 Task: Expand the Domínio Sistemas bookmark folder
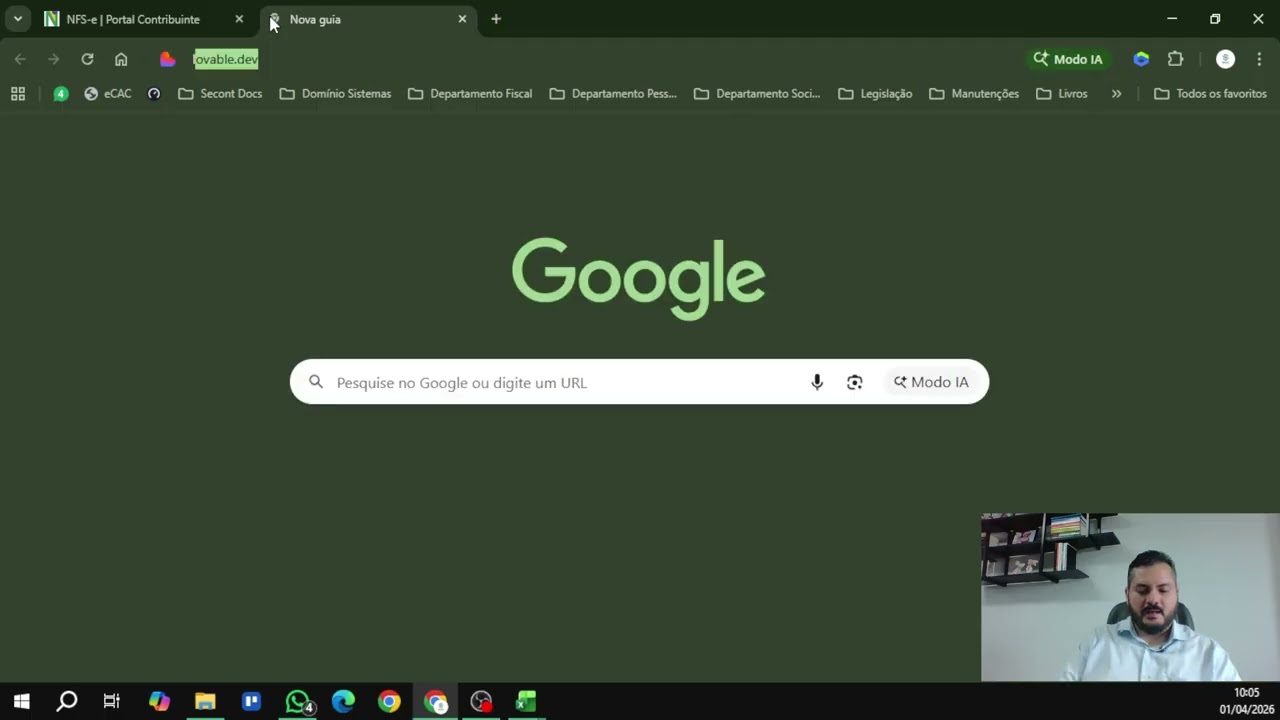pos(335,93)
